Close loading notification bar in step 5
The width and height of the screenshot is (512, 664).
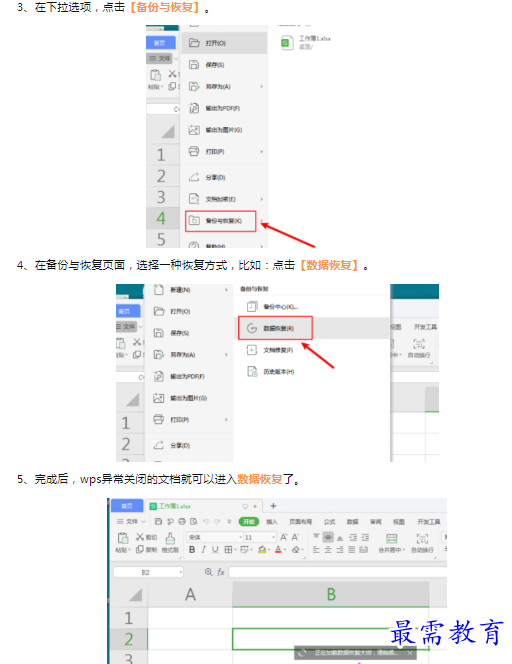(x=410, y=653)
